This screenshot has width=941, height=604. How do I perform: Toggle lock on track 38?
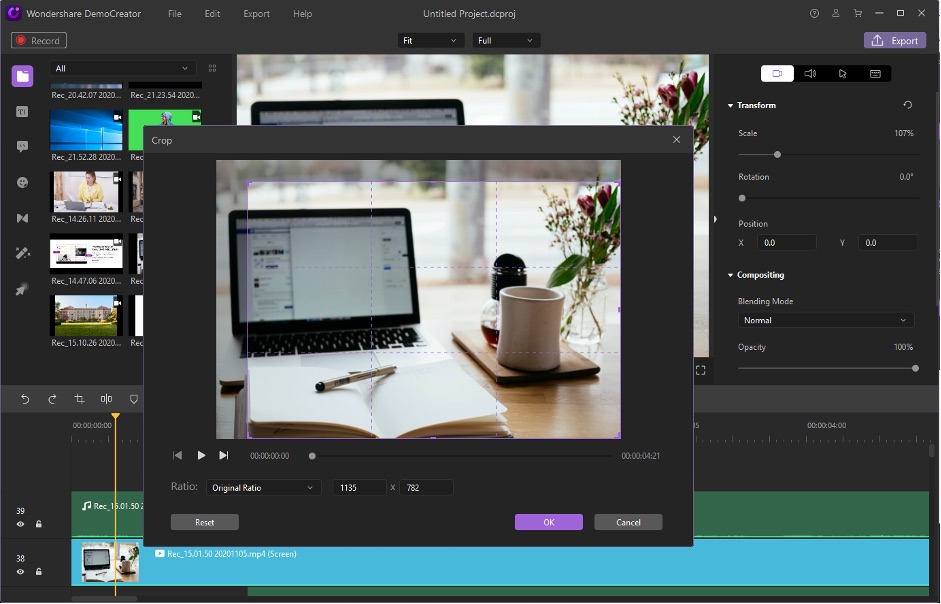(x=39, y=572)
